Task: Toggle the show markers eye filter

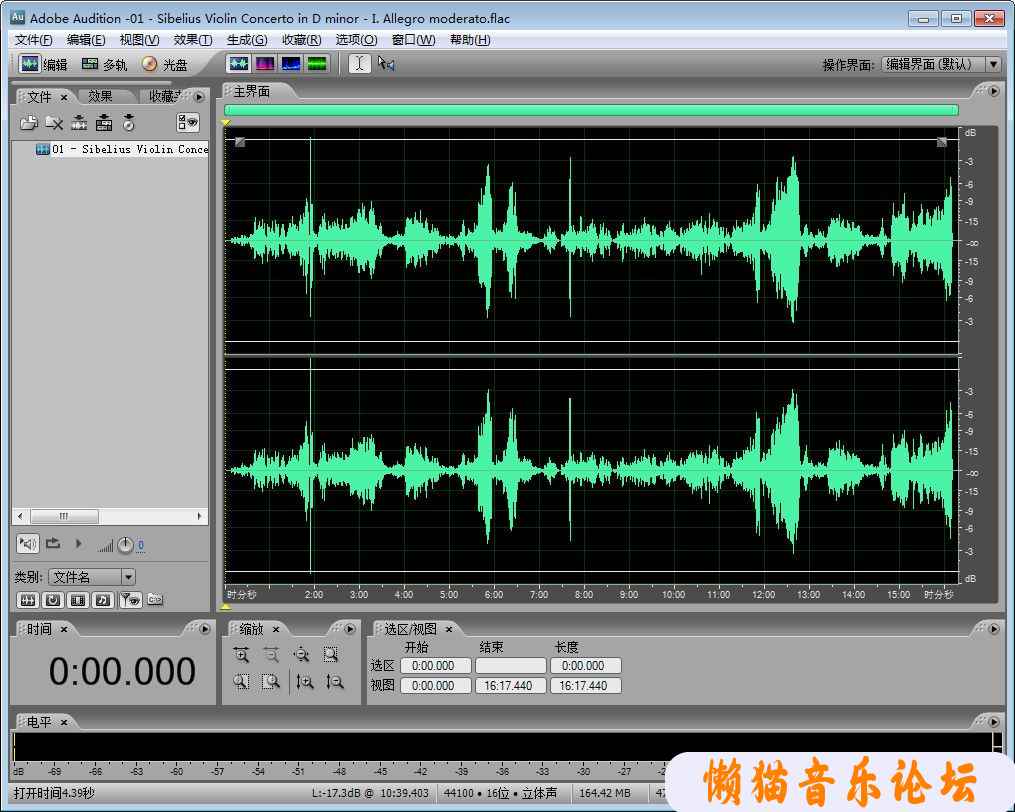Action: (131, 600)
